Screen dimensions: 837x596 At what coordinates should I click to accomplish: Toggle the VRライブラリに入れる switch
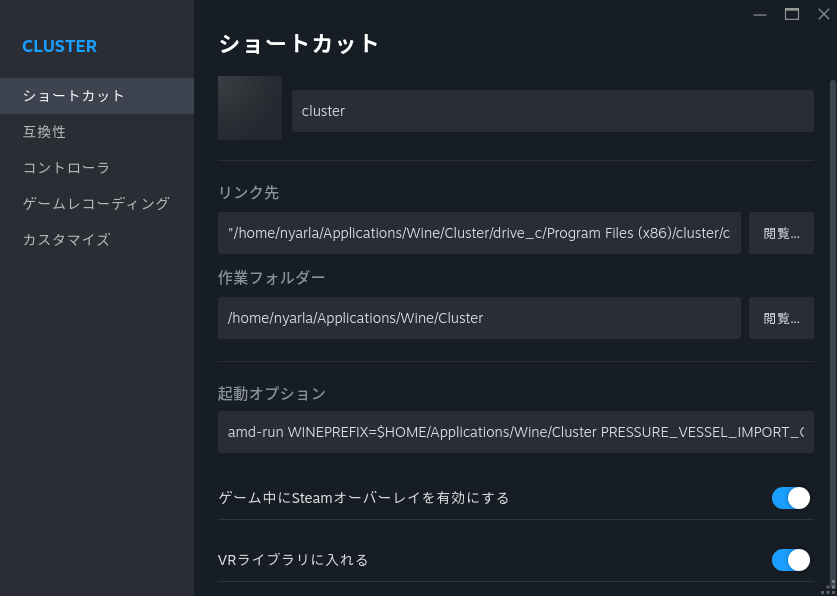(791, 560)
